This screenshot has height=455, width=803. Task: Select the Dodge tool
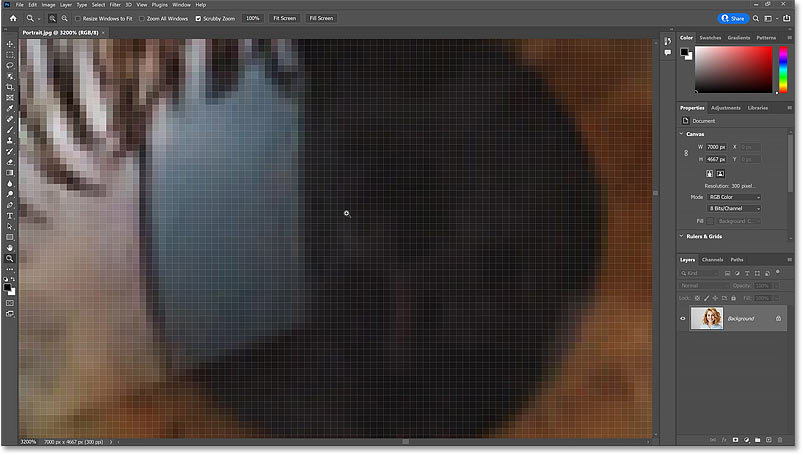10,194
